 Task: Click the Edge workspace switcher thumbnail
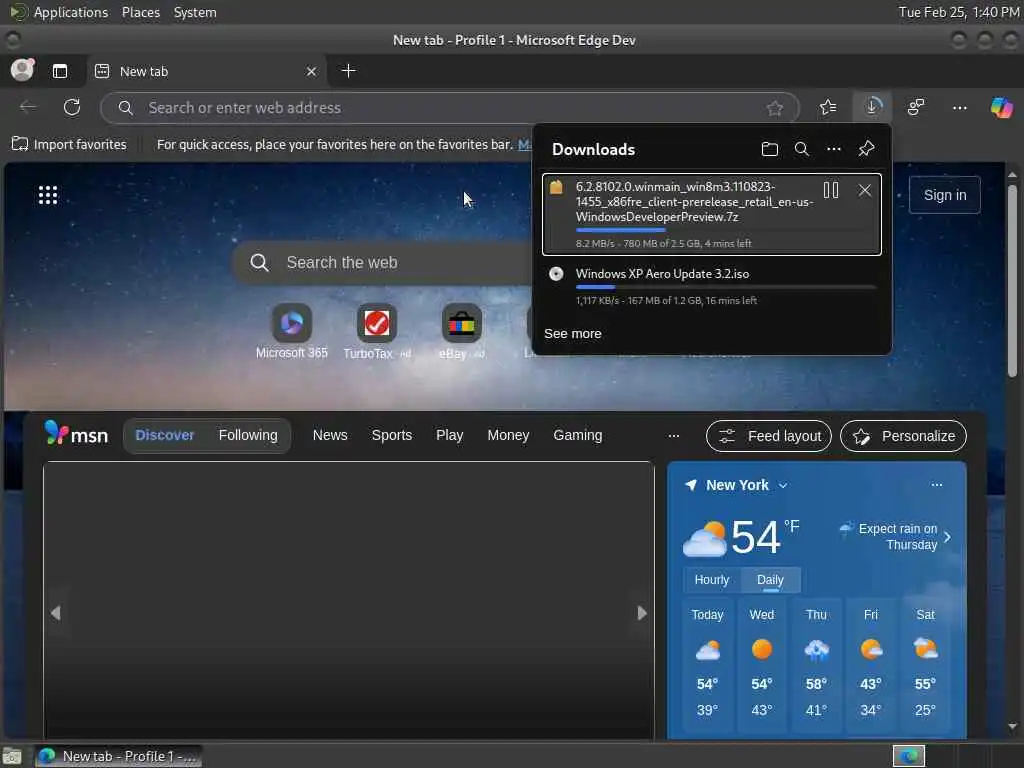(x=908, y=756)
